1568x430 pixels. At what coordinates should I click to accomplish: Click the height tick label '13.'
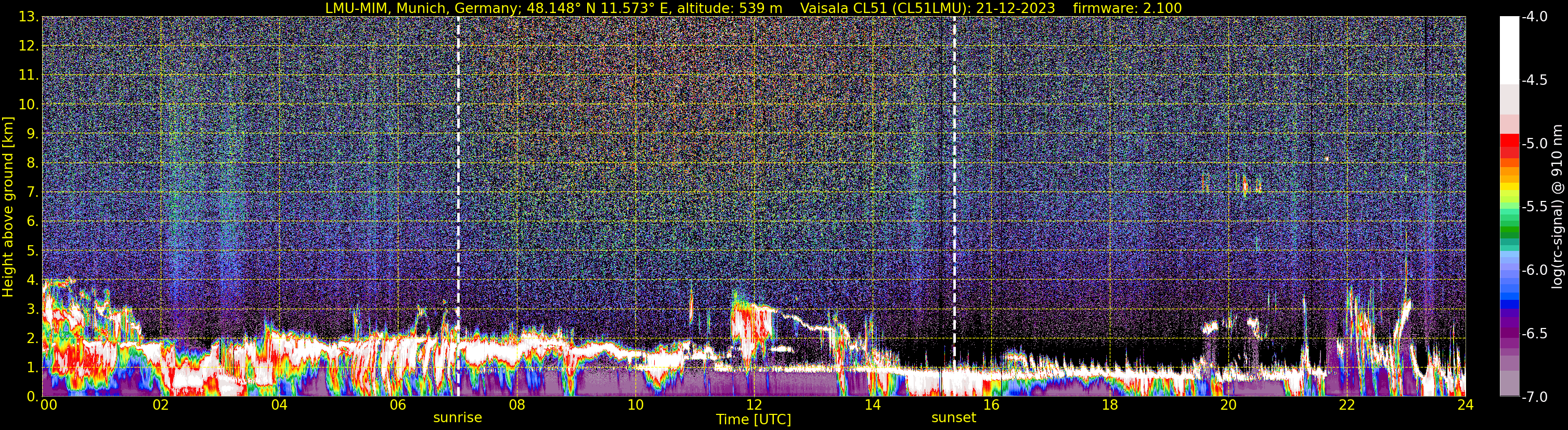[28, 17]
